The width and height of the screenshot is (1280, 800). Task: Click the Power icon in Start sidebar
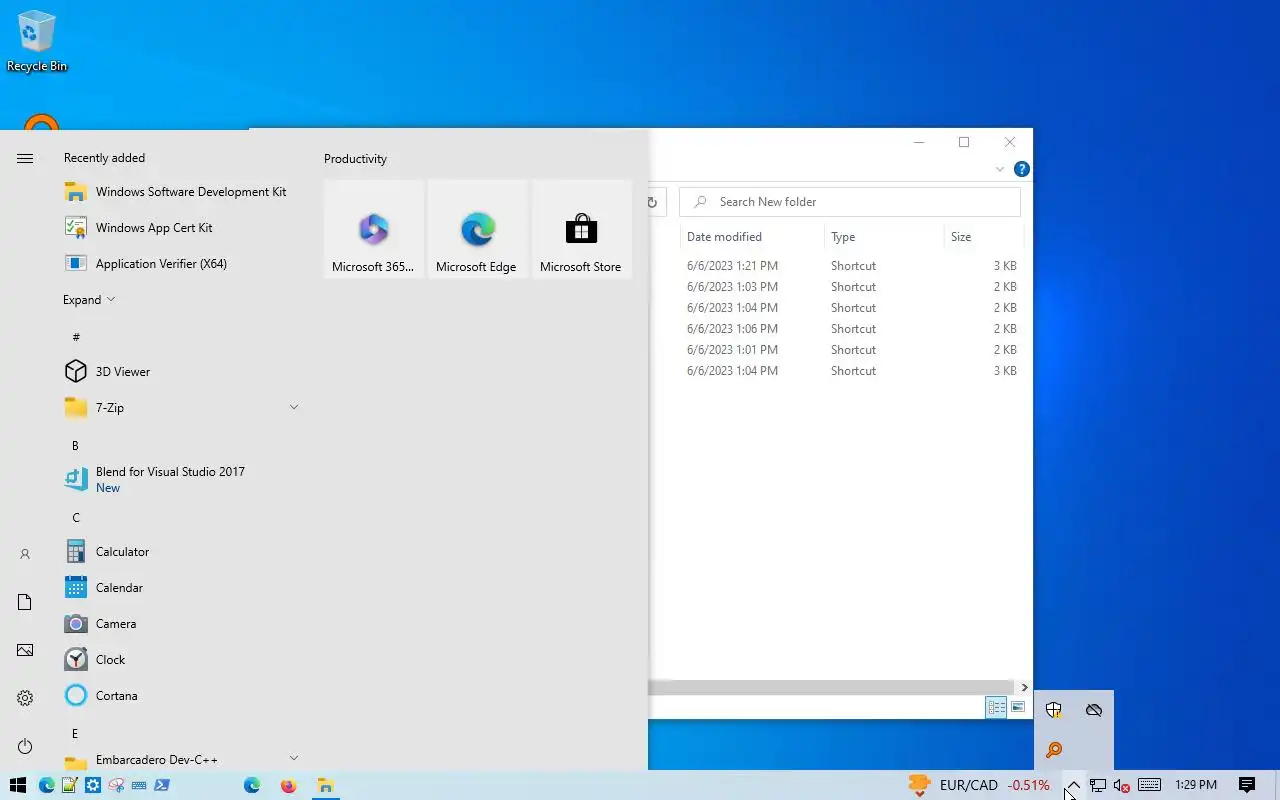pos(25,746)
